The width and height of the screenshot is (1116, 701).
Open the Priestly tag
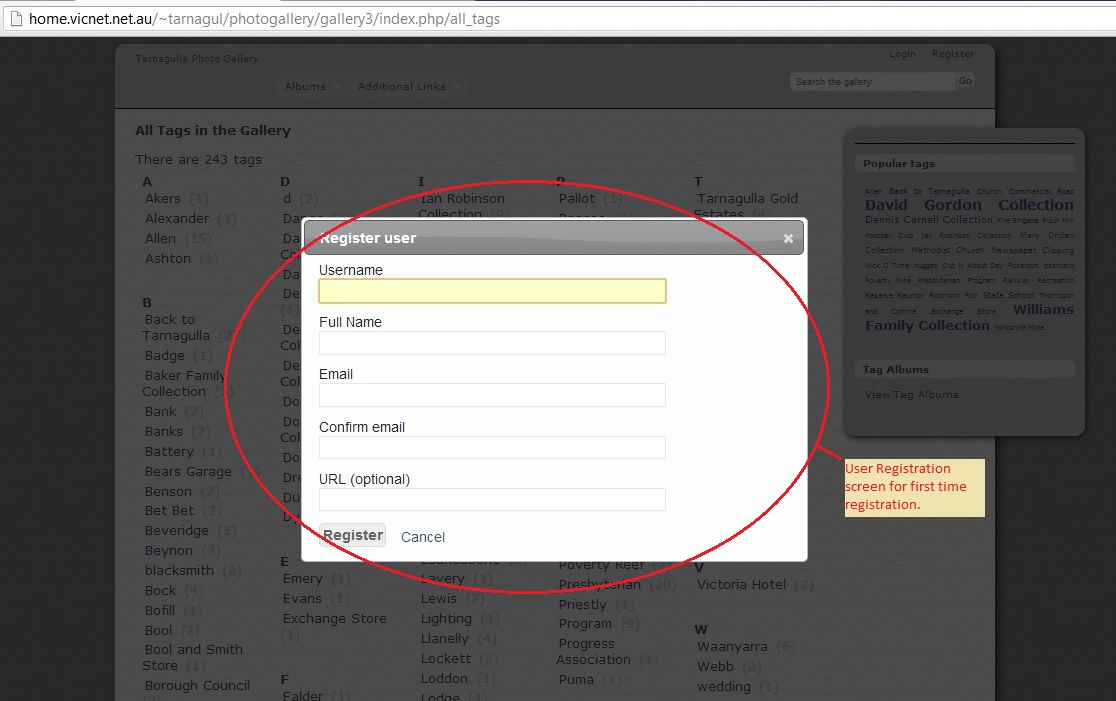coord(582,604)
